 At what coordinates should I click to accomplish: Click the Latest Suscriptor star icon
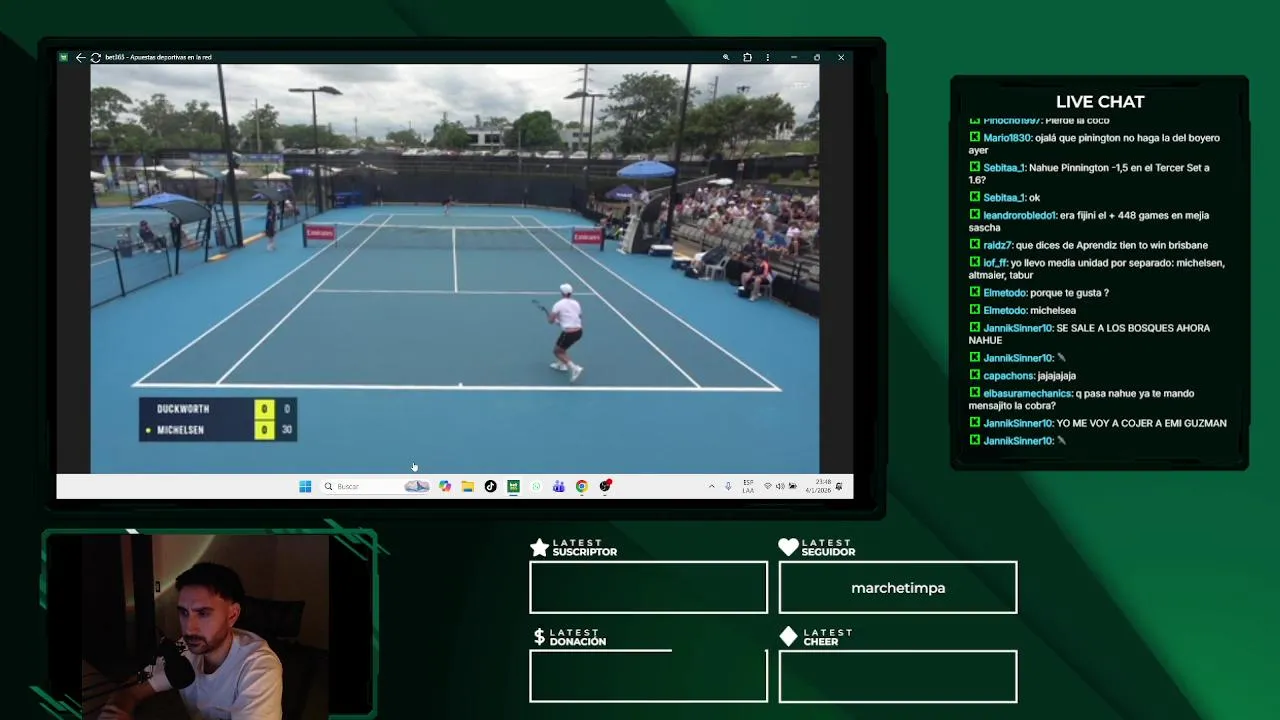pos(539,547)
